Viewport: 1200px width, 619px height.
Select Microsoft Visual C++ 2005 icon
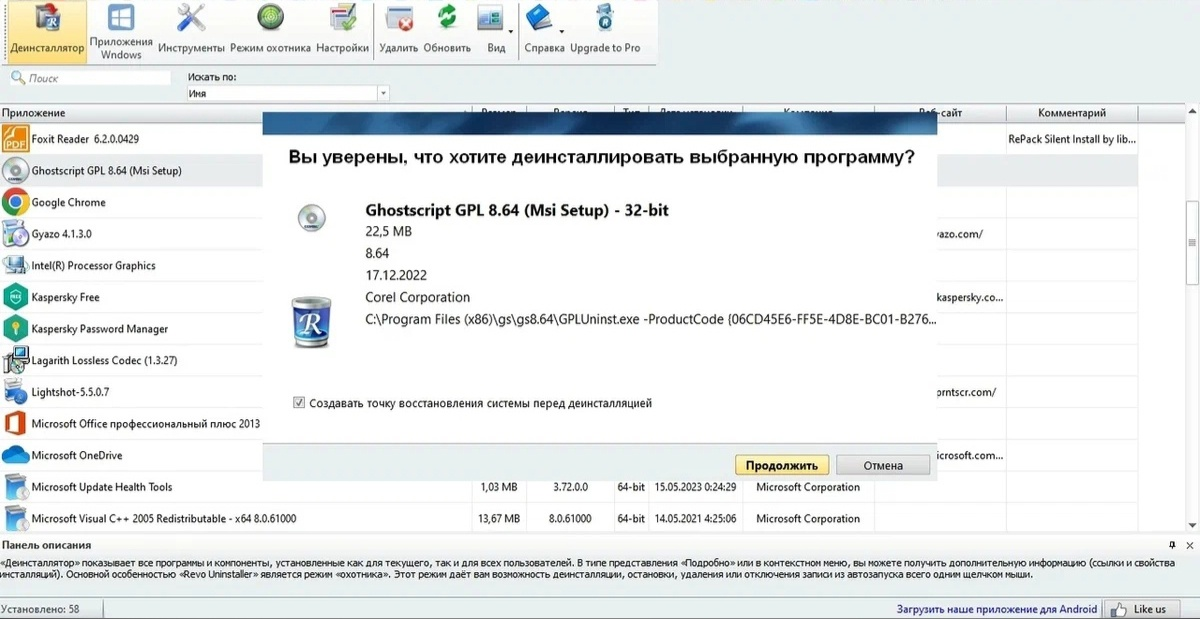(x=15, y=519)
